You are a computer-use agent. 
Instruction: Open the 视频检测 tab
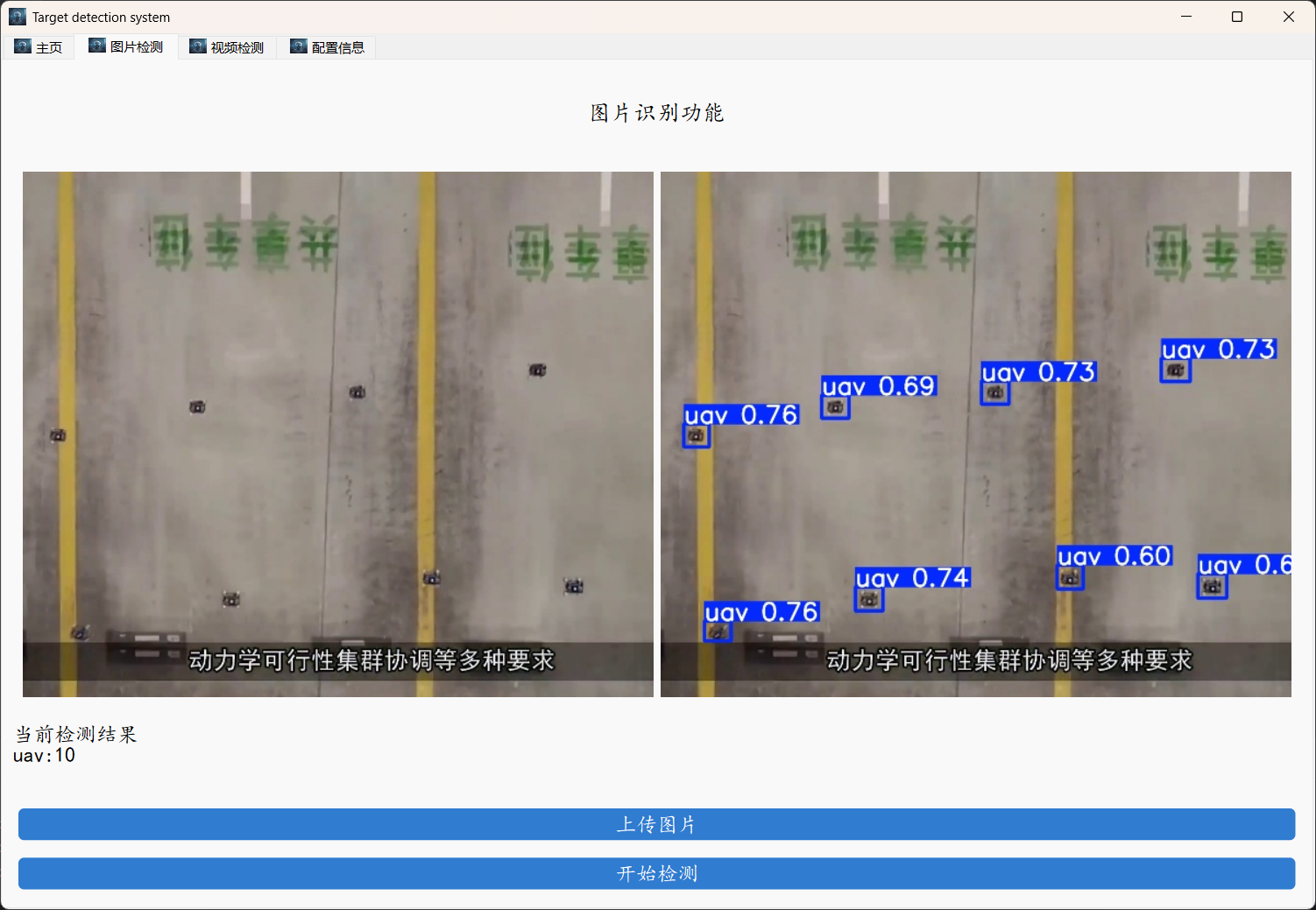pyautogui.click(x=227, y=47)
